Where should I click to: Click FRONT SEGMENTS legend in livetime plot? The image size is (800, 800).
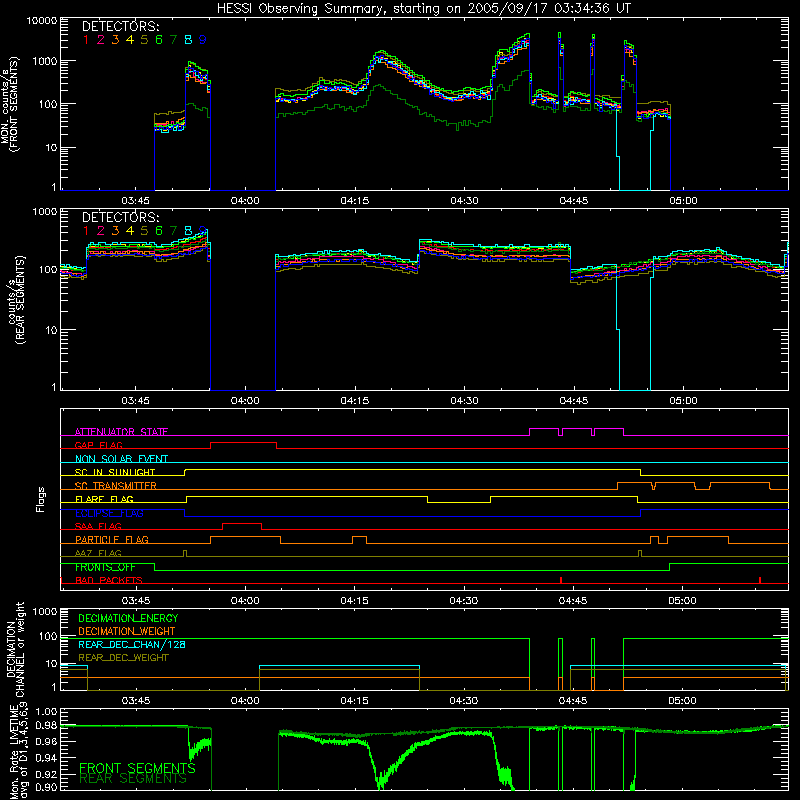(x=137, y=768)
